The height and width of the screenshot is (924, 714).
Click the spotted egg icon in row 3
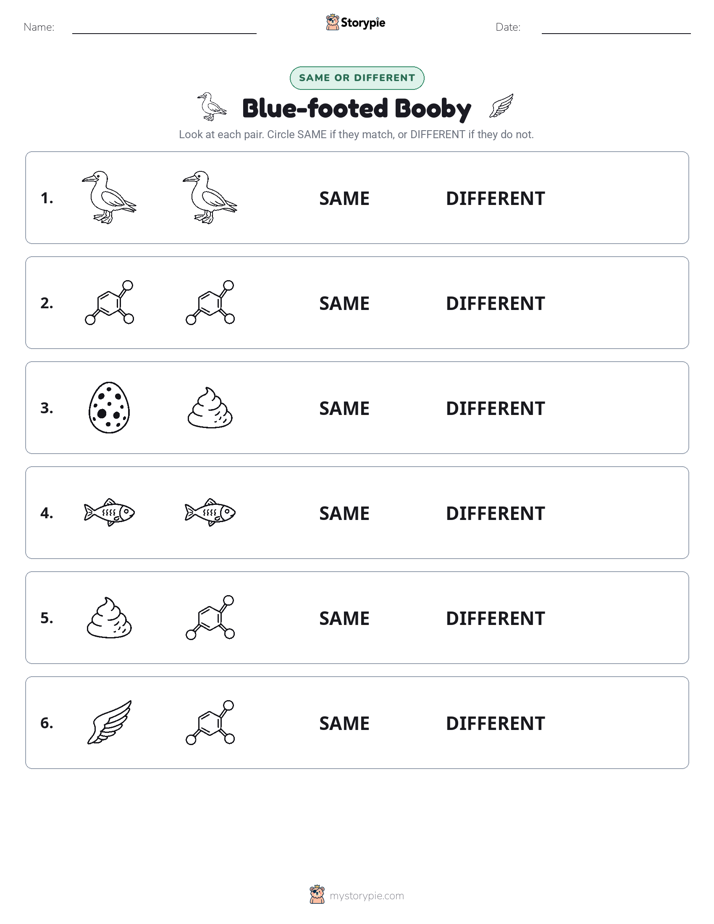109,407
